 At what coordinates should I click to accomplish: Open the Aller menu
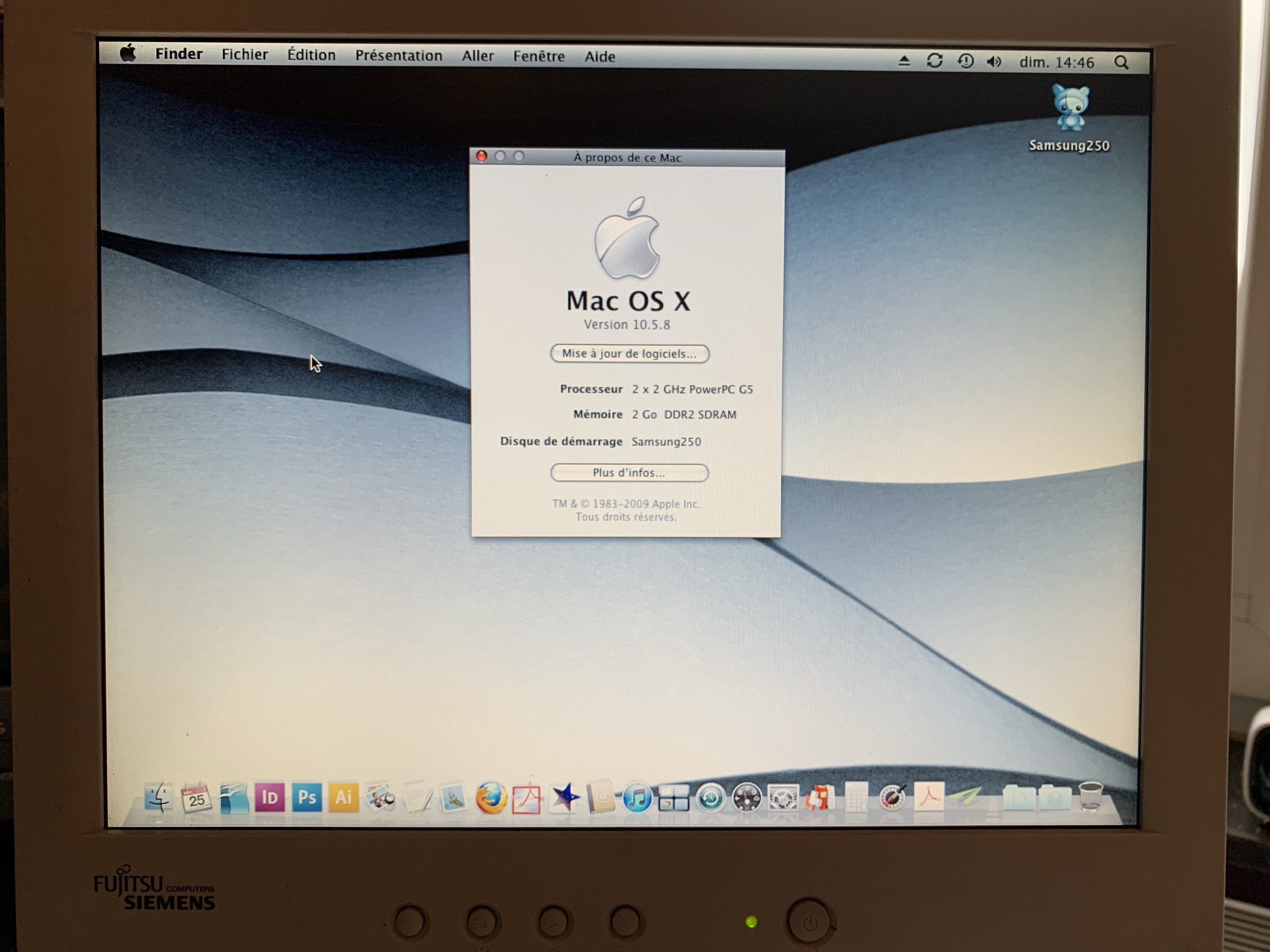[478, 56]
